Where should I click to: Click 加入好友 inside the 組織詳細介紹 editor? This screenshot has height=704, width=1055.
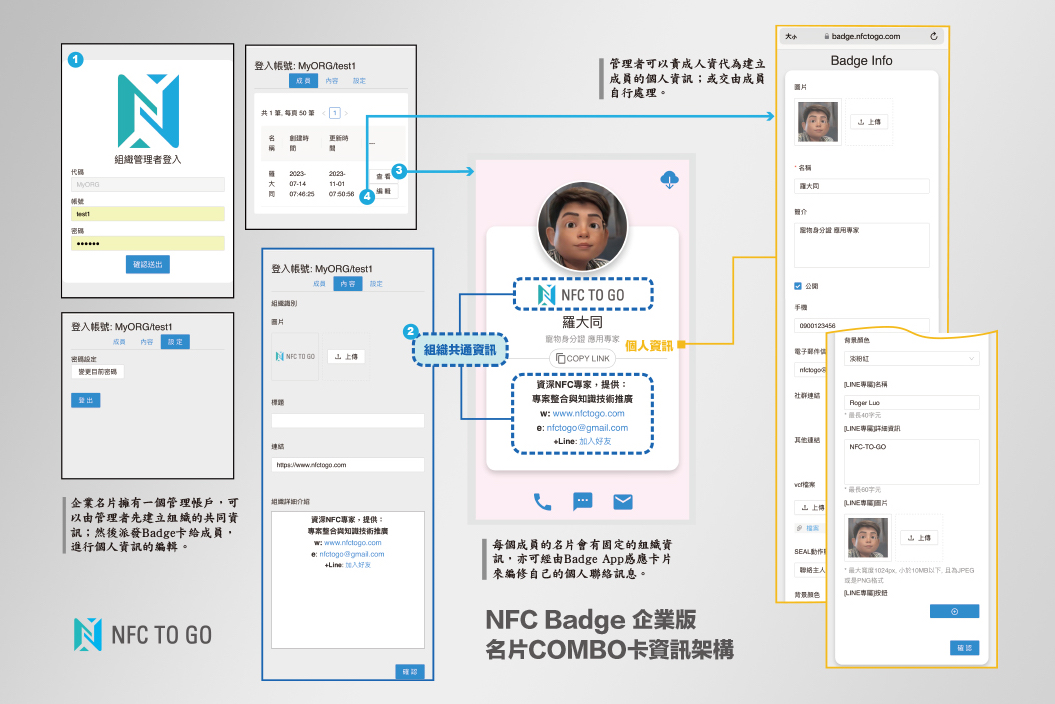358,565
